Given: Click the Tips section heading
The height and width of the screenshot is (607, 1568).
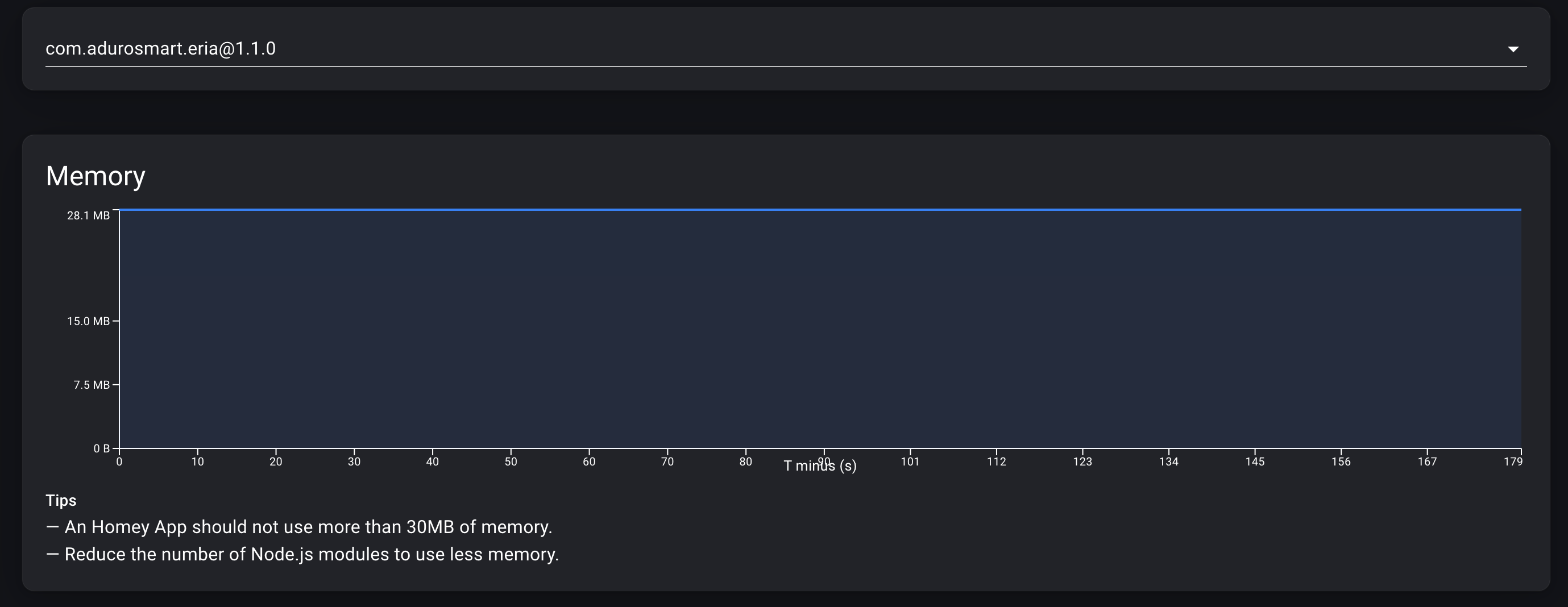Looking at the screenshot, I should (61, 501).
